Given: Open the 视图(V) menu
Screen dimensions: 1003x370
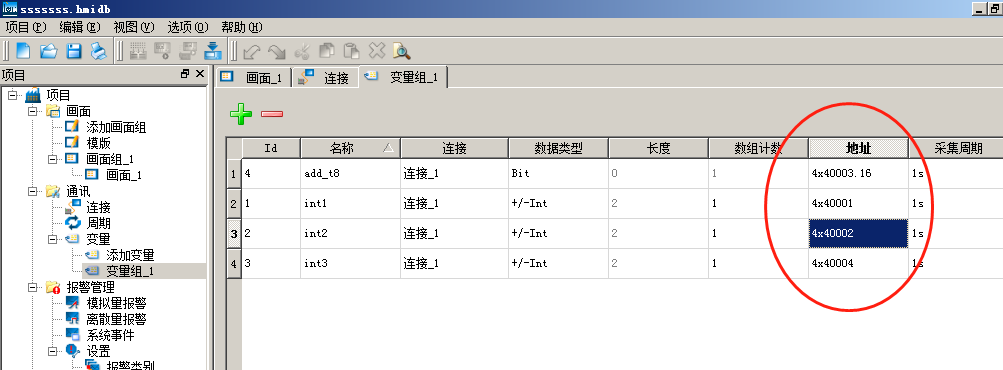Looking at the screenshot, I should click(x=134, y=27).
